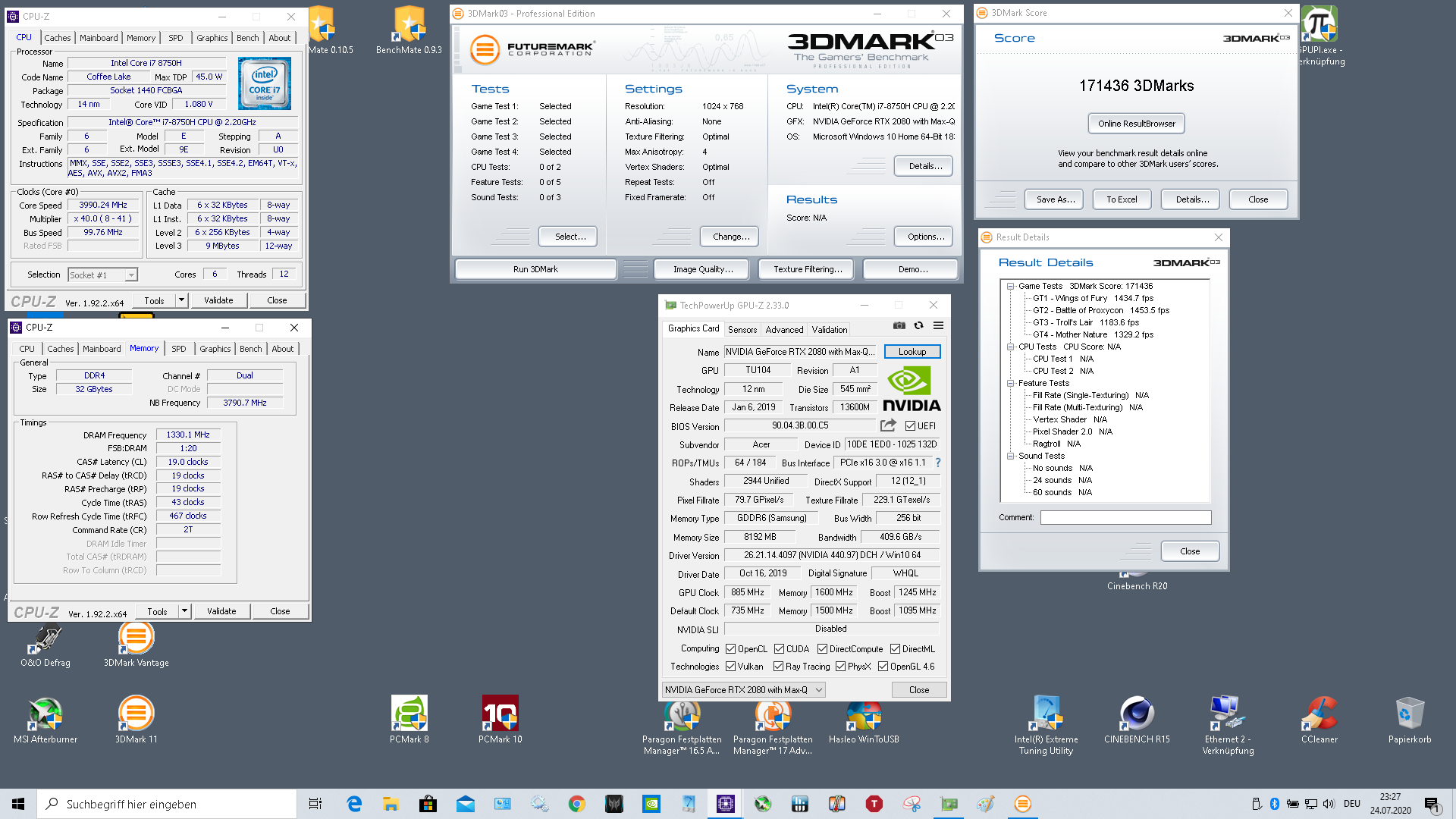The image size is (1456, 819).
Task: Open O&O Defrag desktop shortcut
Action: click(45, 645)
